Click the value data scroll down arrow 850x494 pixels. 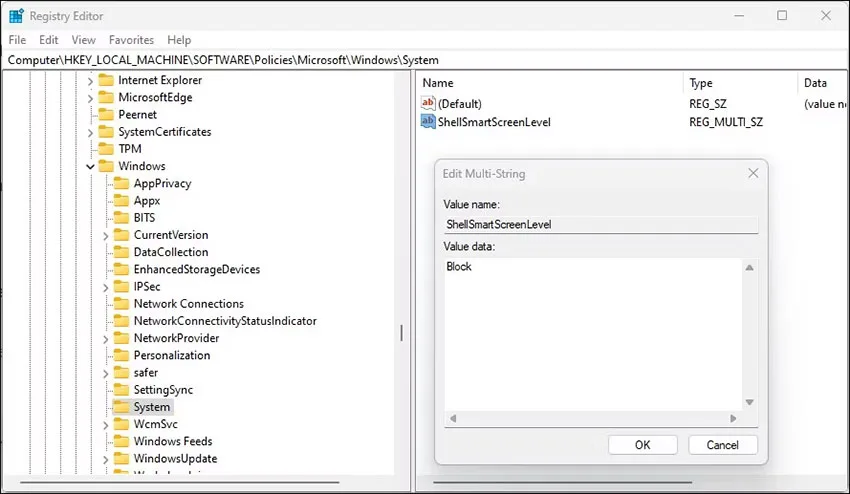[749, 402]
